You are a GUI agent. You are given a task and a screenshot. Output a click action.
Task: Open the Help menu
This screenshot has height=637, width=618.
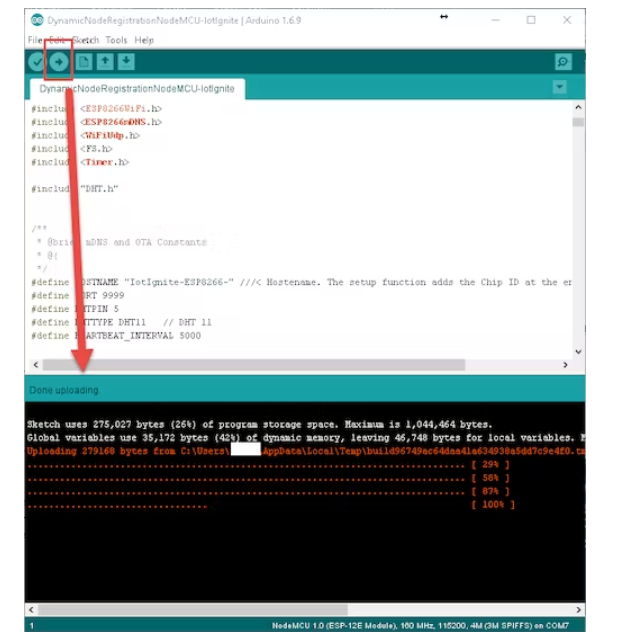(x=144, y=40)
